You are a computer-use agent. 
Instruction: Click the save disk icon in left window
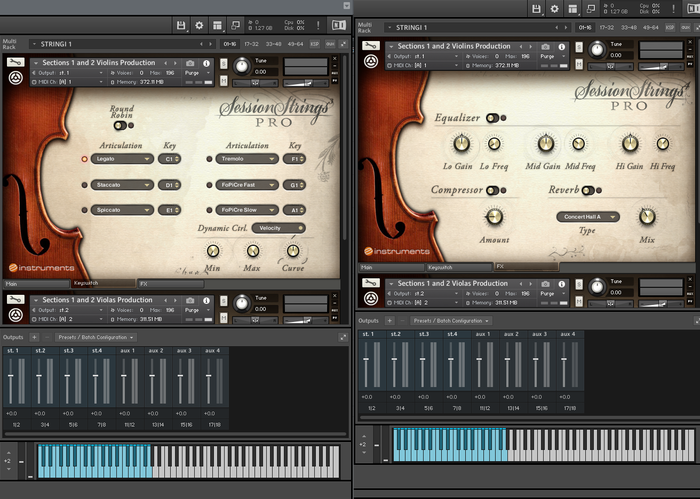coord(181,24)
